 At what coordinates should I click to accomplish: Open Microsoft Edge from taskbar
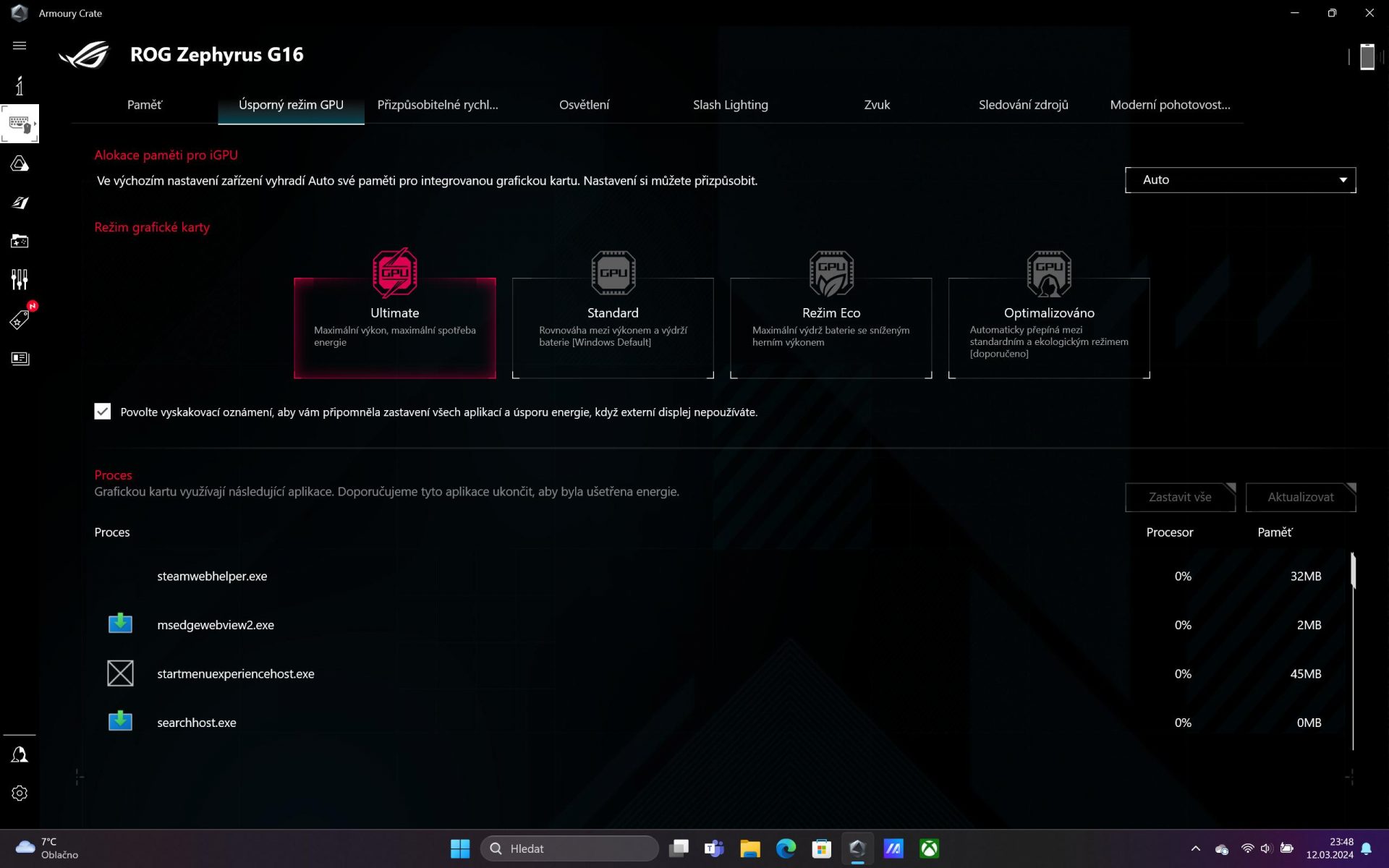point(786,848)
